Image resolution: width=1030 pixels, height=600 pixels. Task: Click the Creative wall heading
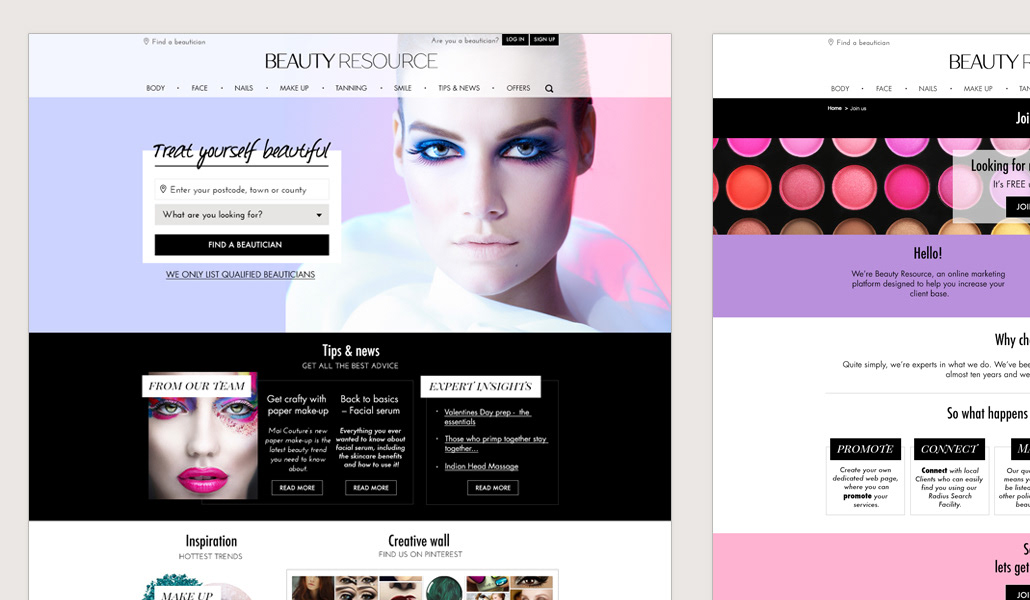click(x=419, y=541)
